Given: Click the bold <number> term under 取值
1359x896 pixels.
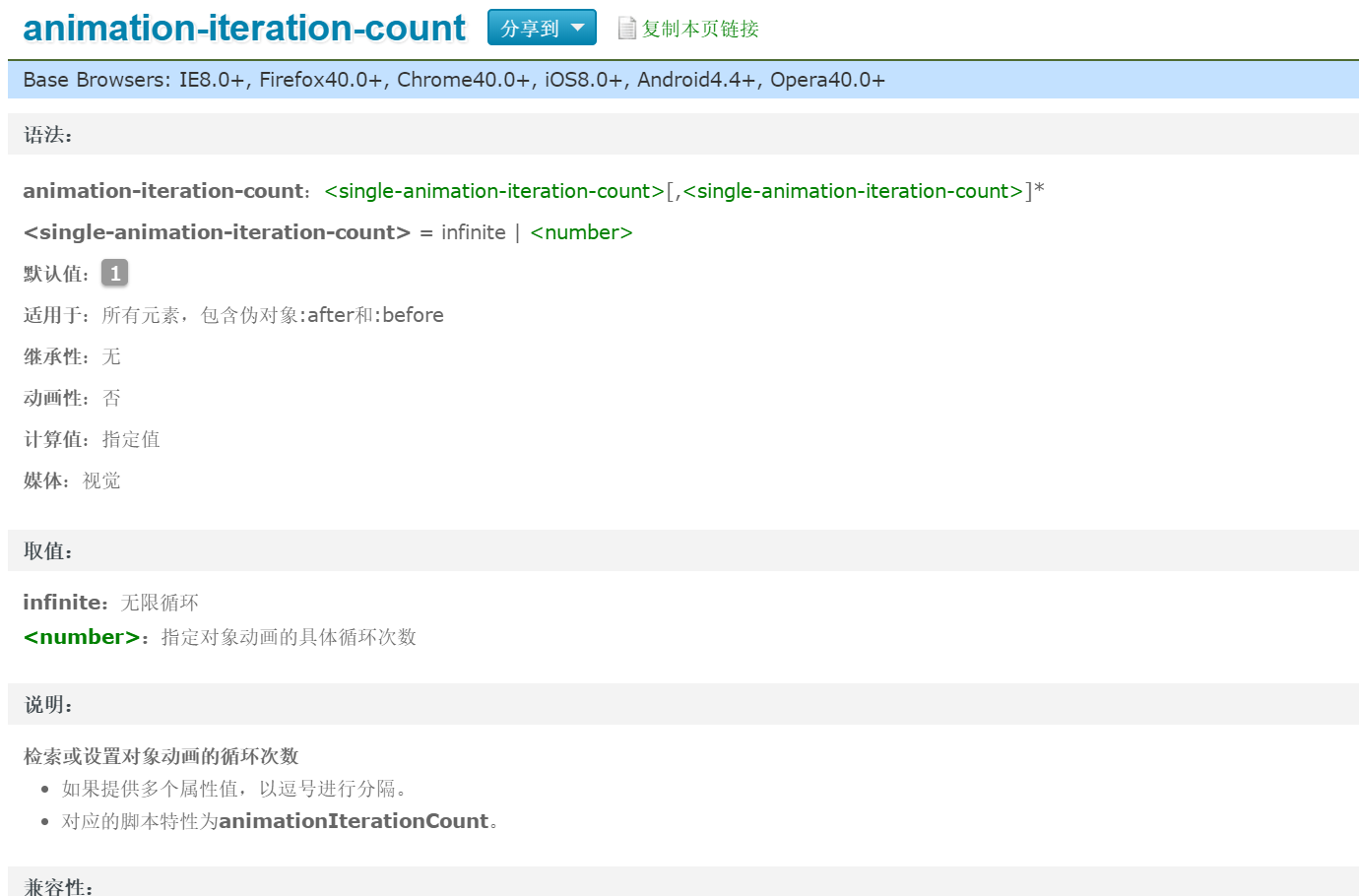Looking at the screenshot, I should coord(82,637).
